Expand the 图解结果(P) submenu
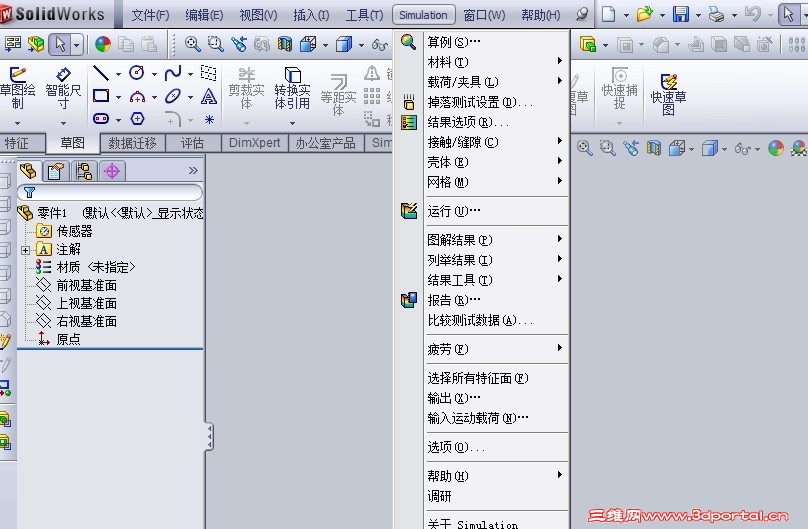The height and width of the screenshot is (529, 808). click(496, 240)
